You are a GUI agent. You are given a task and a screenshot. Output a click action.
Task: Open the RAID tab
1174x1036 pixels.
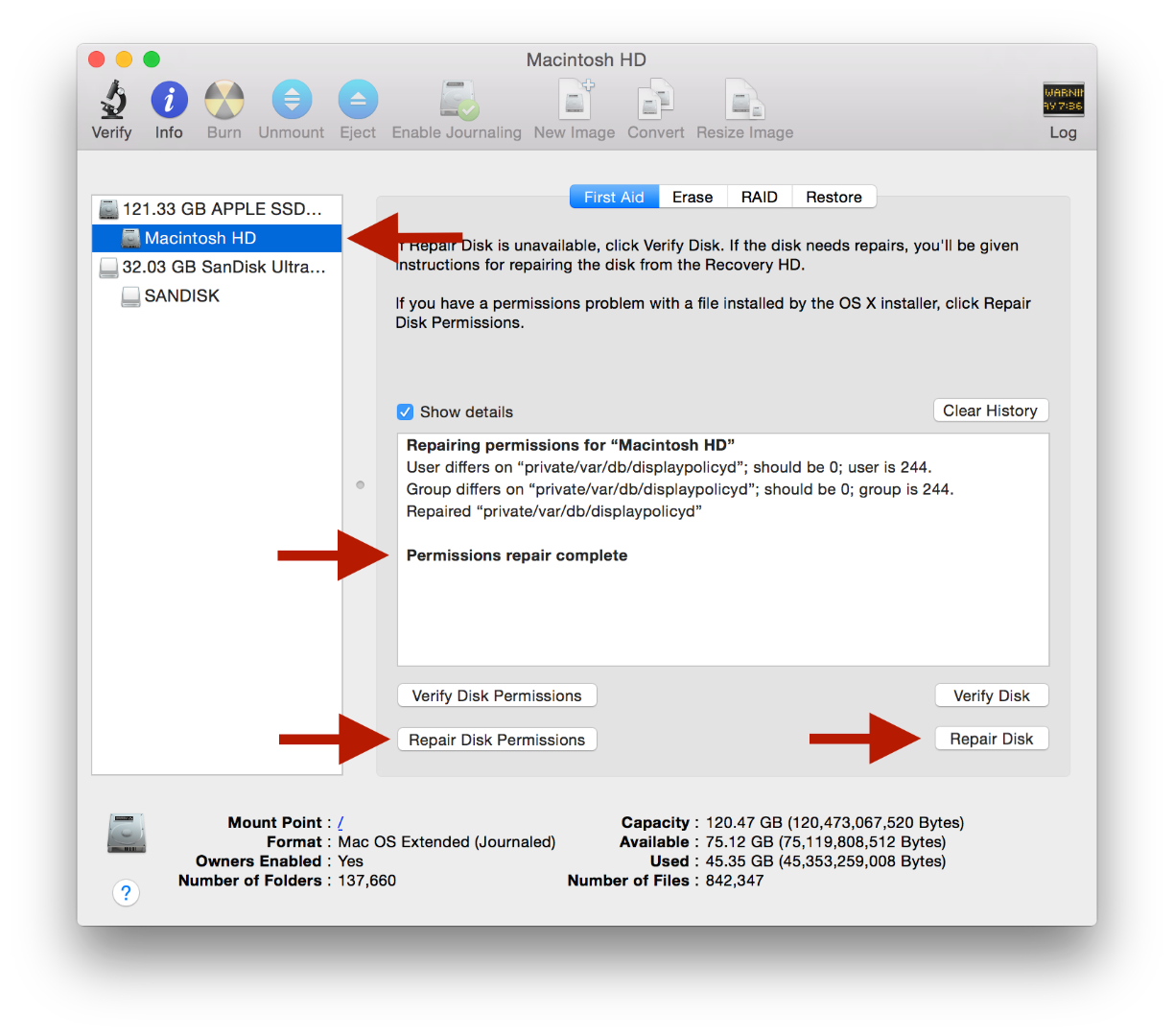pyautogui.click(x=759, y=197)
